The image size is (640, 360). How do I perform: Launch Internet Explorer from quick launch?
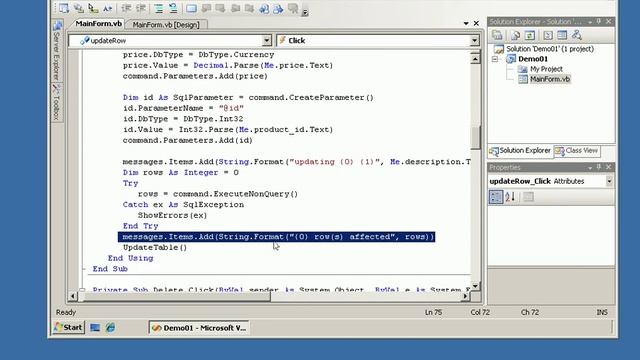(111, 328)
